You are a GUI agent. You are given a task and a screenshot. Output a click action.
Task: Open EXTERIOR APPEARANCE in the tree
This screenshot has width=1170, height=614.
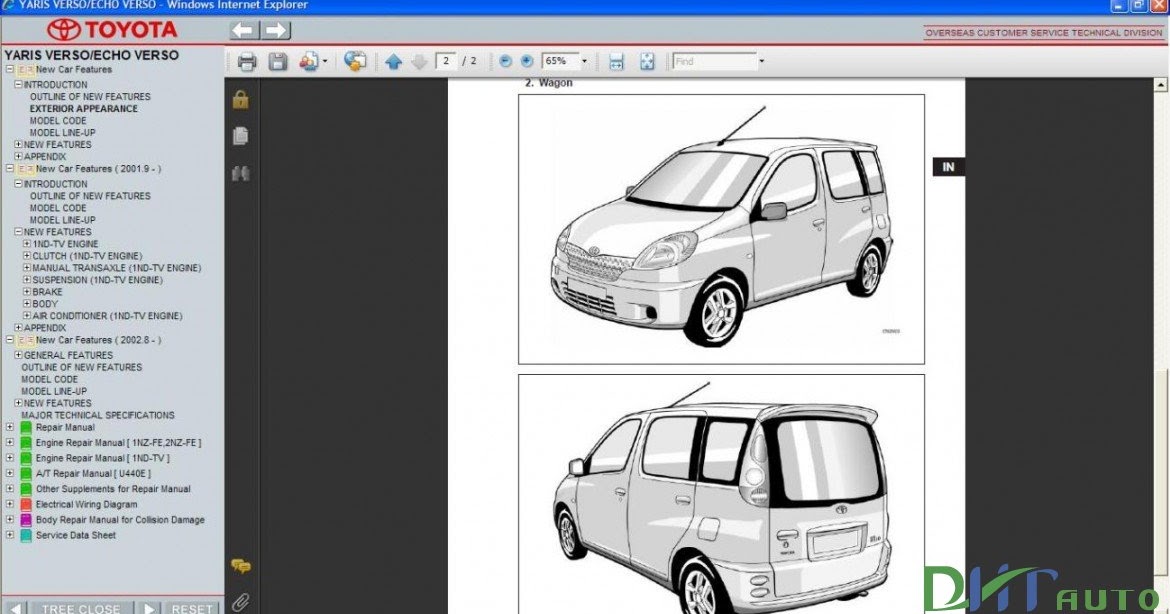click(84, 109)
